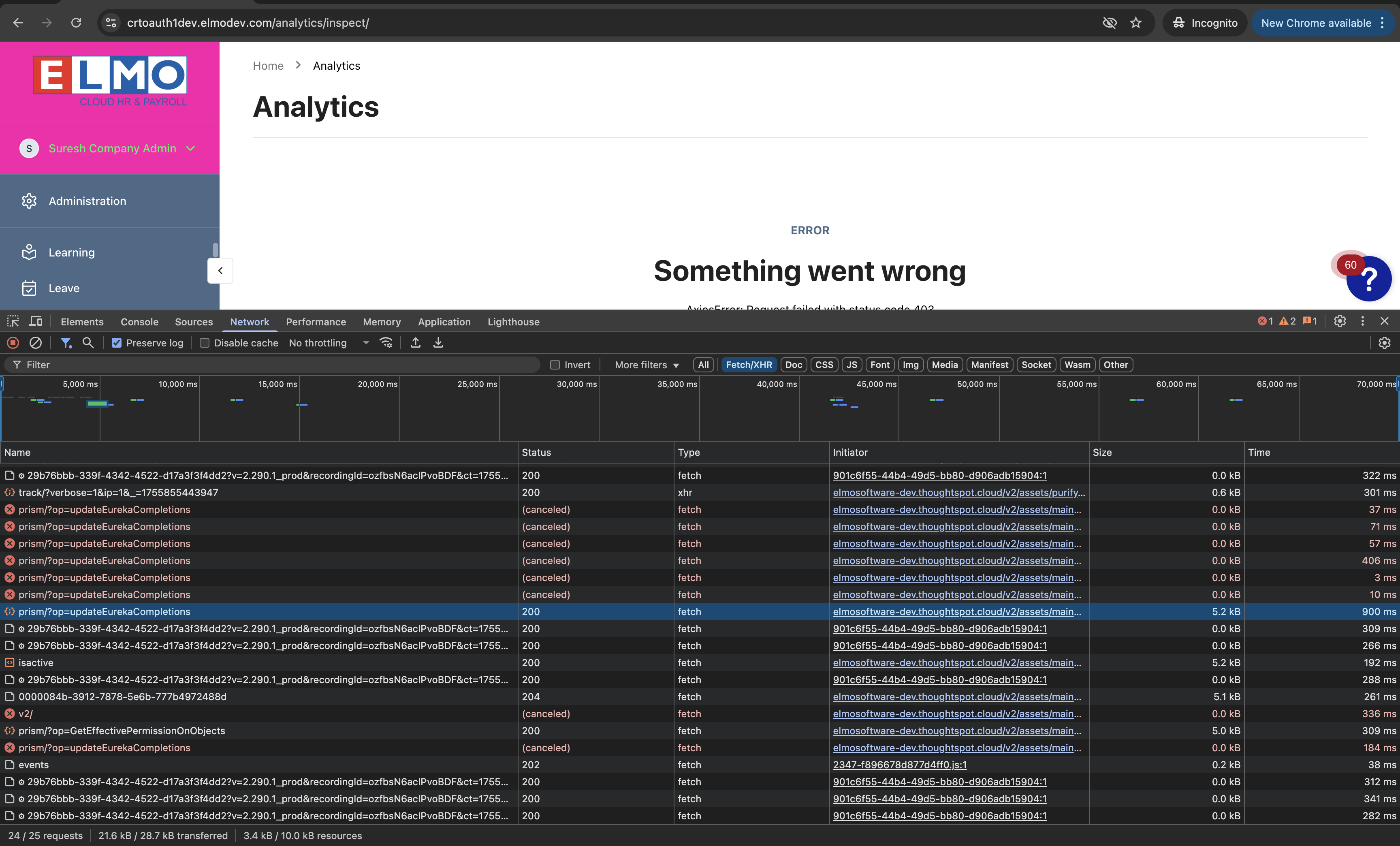Open the network panel settings gear

tap(1385, 343)
